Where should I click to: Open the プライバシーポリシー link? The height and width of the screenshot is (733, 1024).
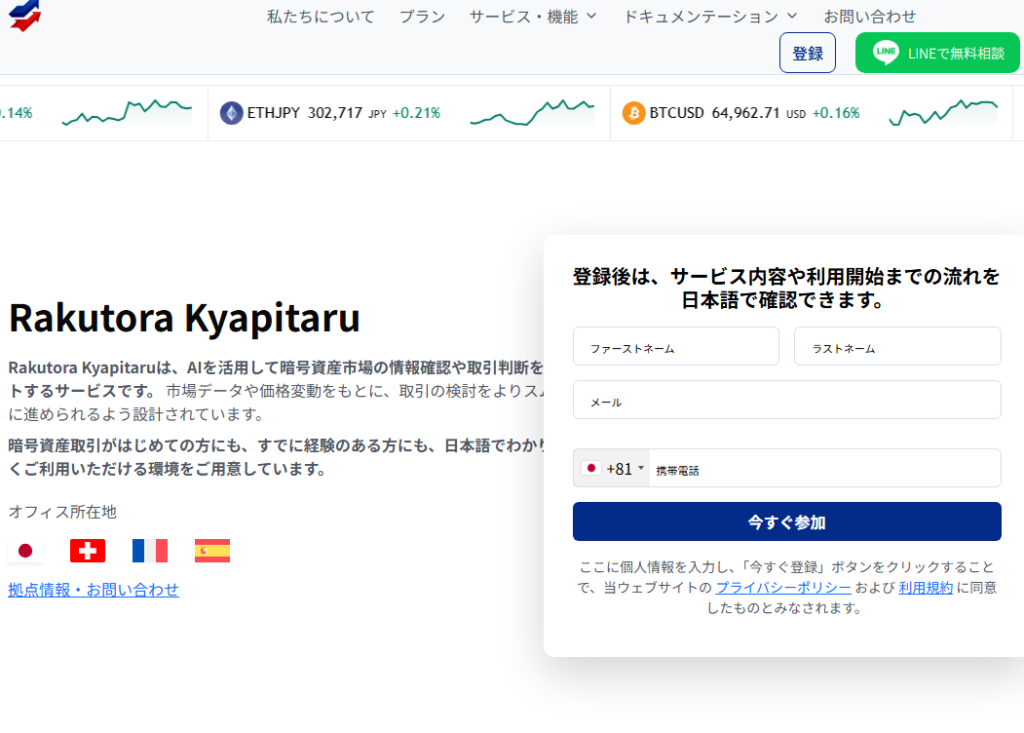click(783, 587)
